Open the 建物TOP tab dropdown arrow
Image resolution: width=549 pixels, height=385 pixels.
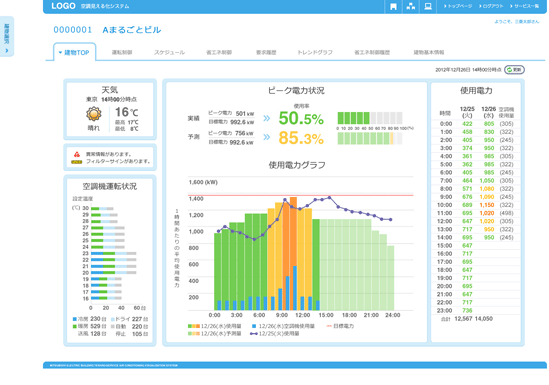60,52
